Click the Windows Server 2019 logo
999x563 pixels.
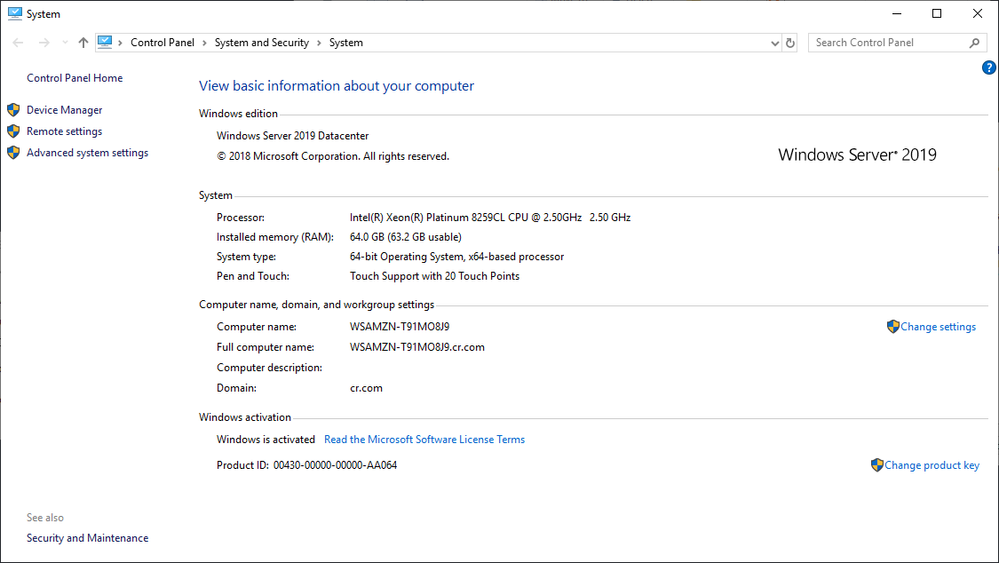point(857,155)
